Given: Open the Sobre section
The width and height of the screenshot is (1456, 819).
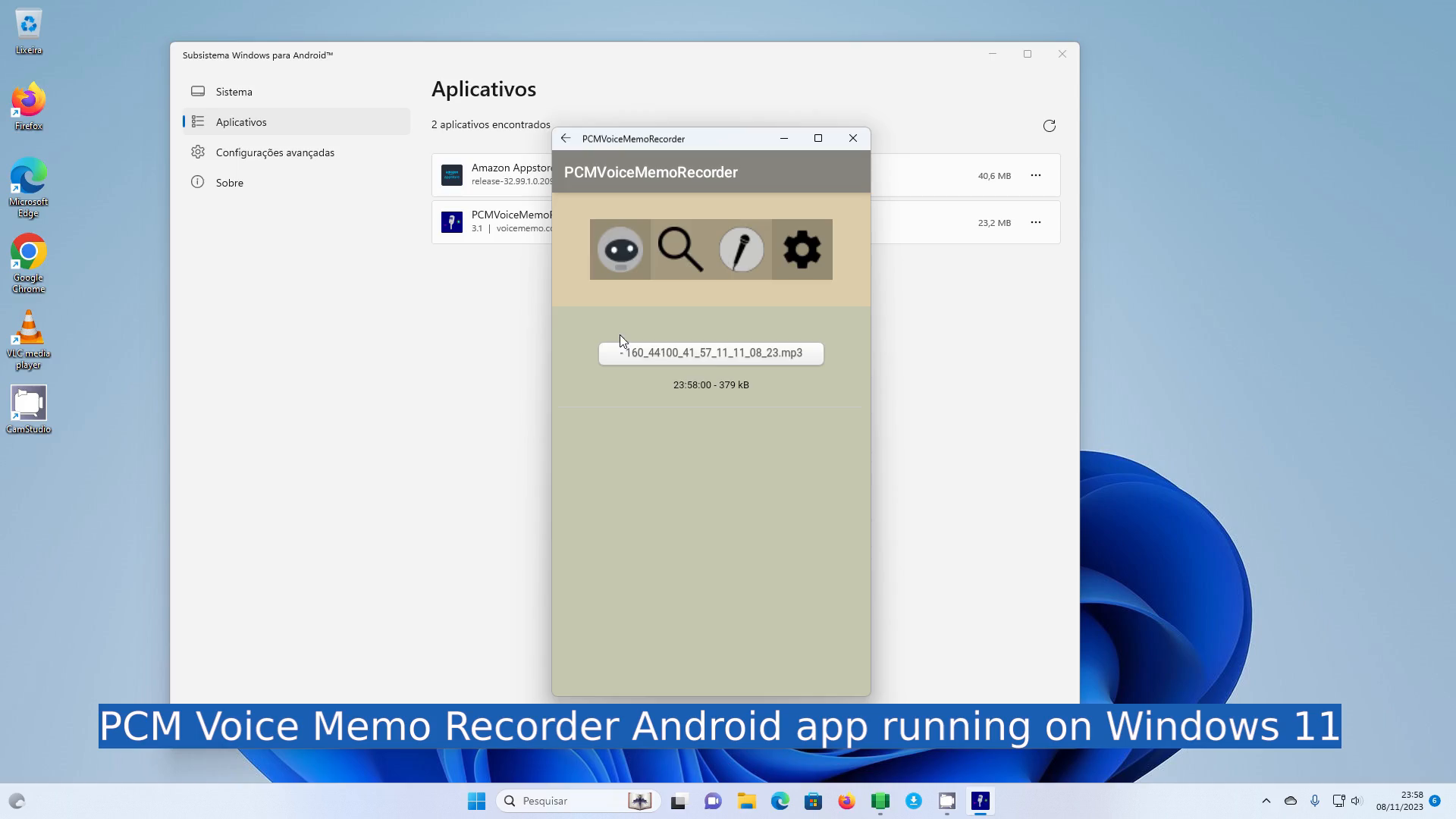Looking at the screenshot, I should click(231, 182).
